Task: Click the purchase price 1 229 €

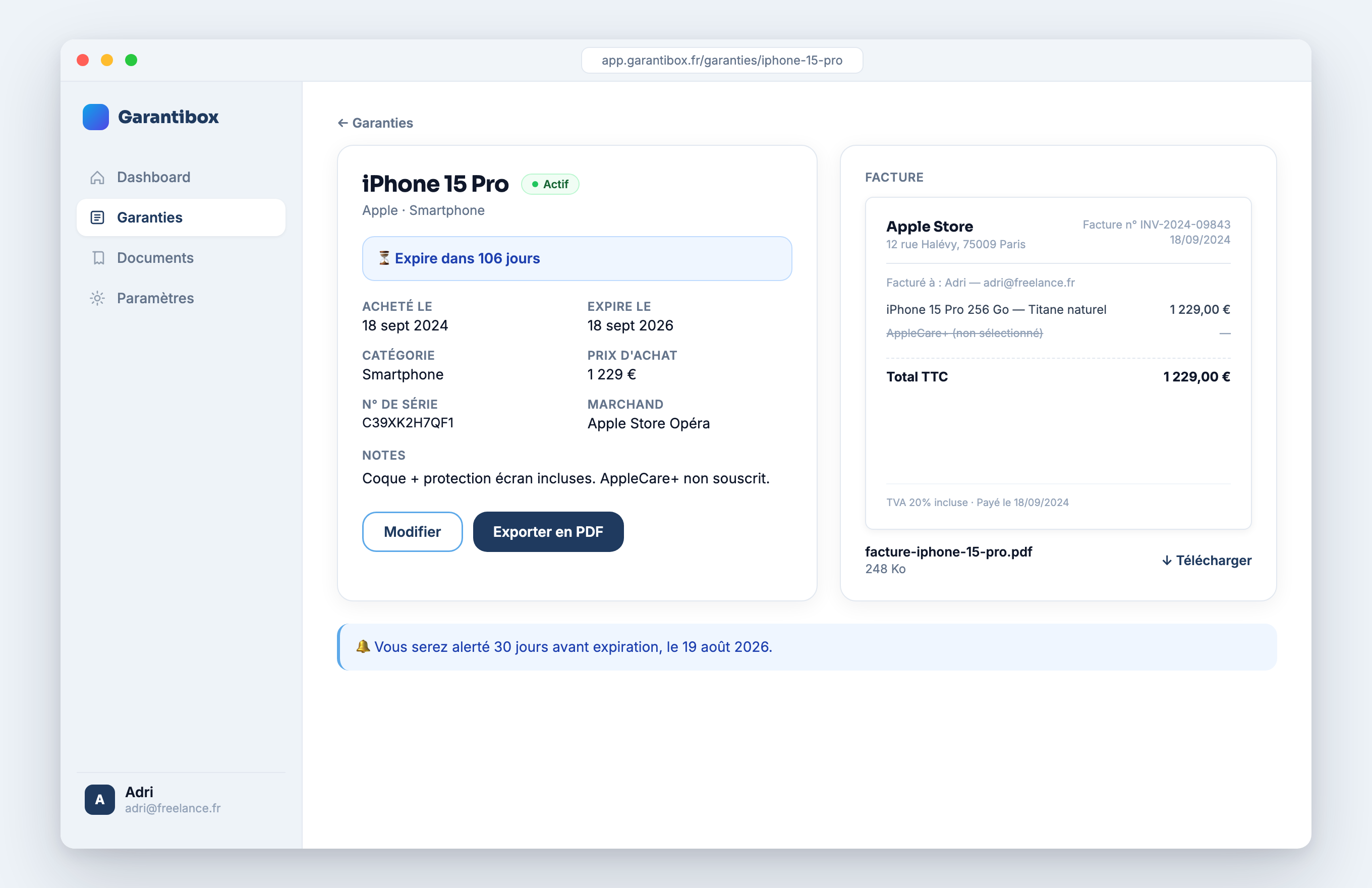Action: (x=612, y=375)
